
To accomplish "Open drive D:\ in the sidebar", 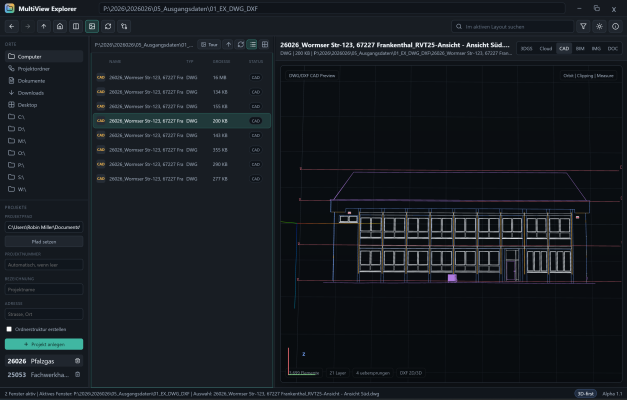I will click(44, 129).
